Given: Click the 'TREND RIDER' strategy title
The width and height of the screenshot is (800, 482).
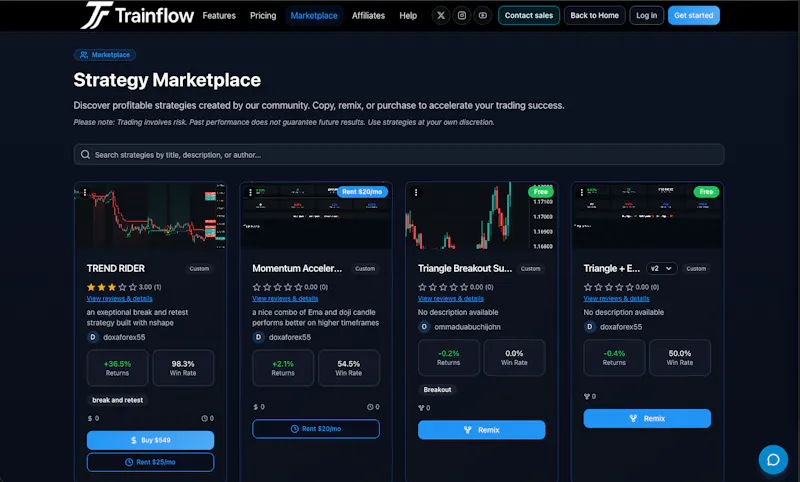Looking at the screenshot, I should pos(116,268).
